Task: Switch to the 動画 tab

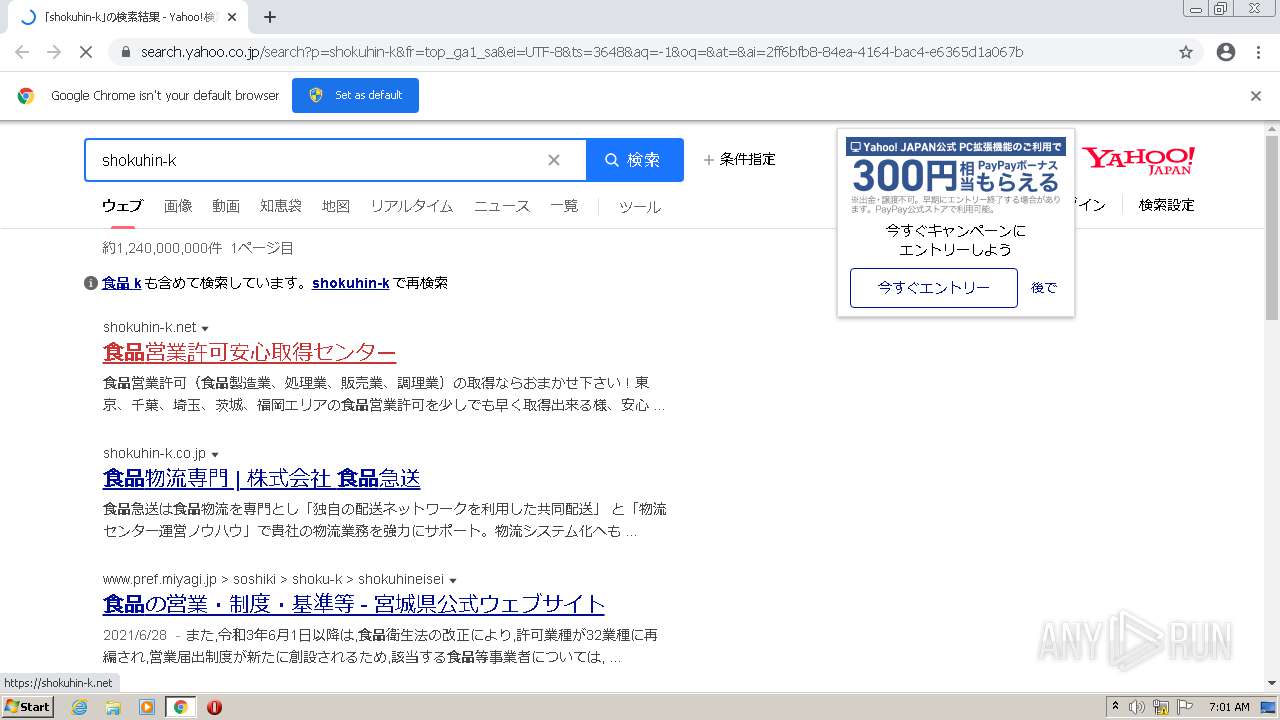Action: click(226, 206)
